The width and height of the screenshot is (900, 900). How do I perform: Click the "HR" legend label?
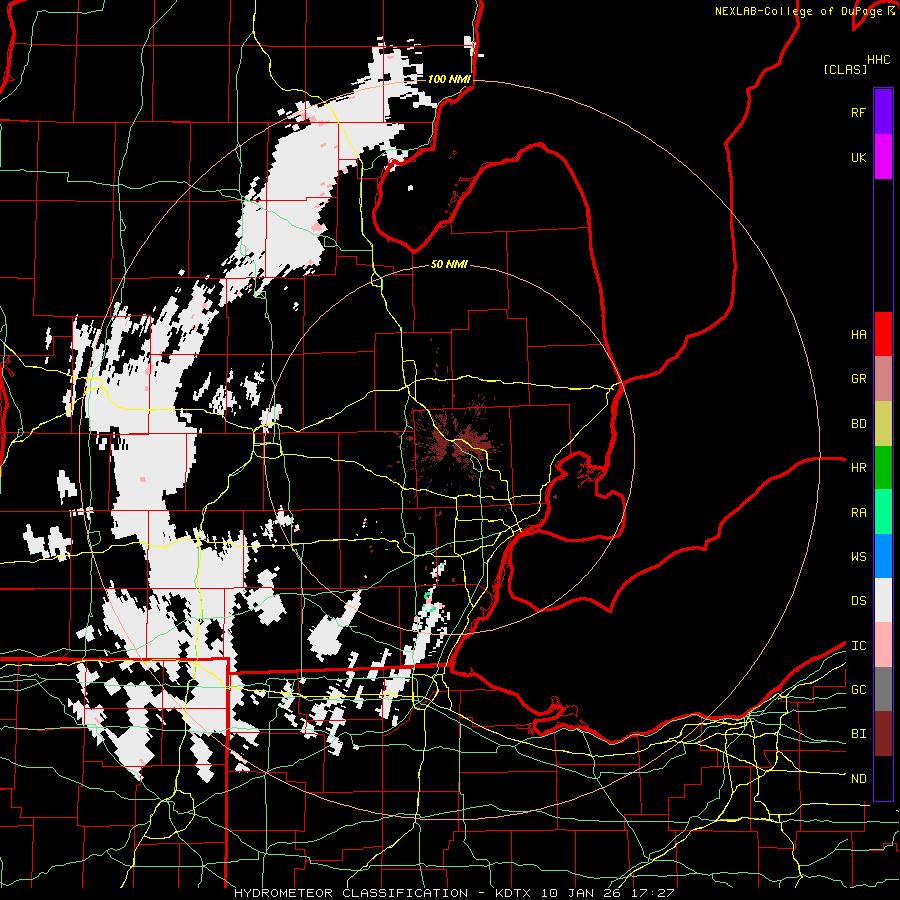(x=858, y=468)
